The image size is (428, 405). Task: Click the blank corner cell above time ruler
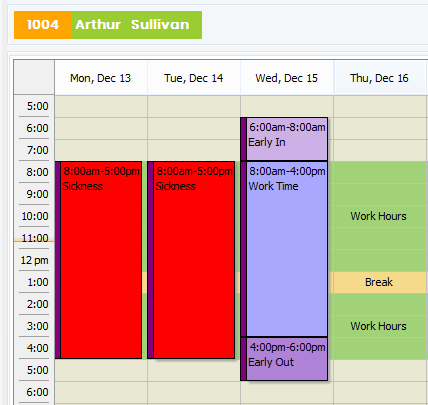[x=34, y=77]
